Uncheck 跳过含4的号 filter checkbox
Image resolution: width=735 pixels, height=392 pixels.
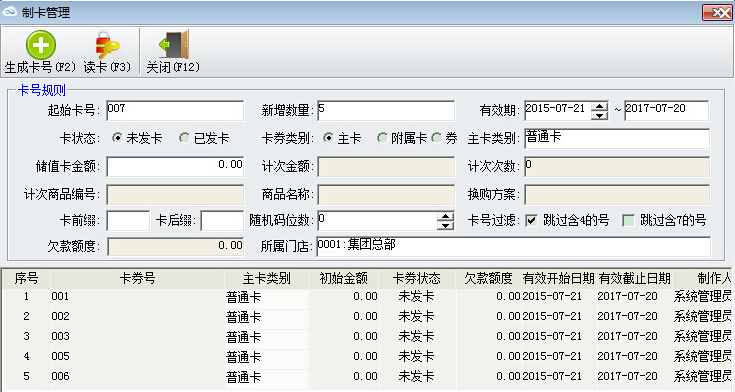pyautogui.click(x=531, y=220)
